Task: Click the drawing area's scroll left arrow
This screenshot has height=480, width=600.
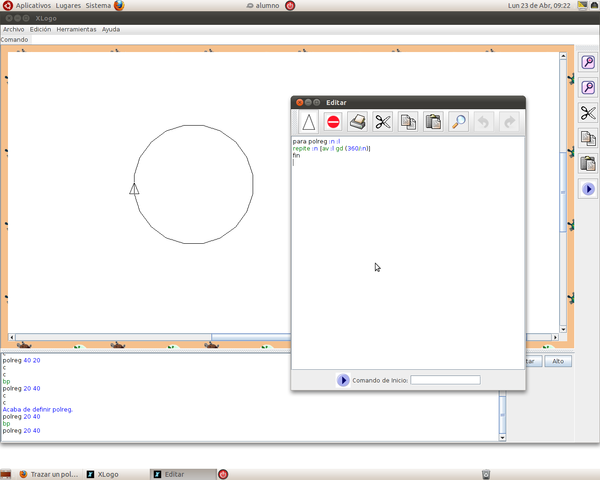Action: pyautogui.click(x=12, y=337)
